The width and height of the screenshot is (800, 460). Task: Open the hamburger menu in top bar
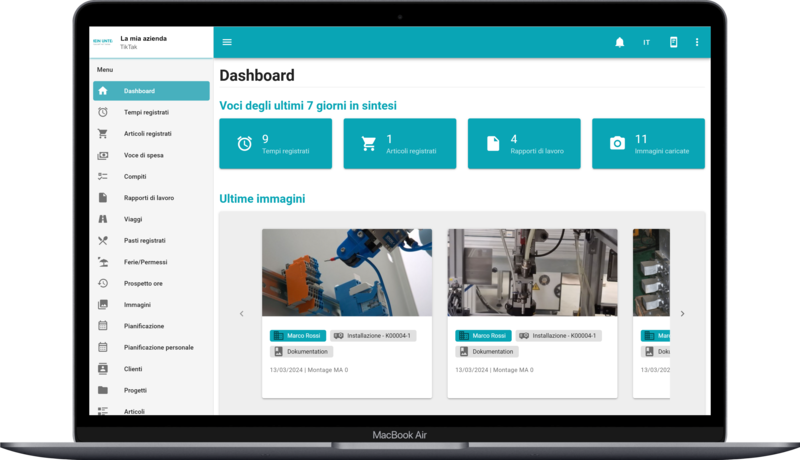[x=227, y=42]
